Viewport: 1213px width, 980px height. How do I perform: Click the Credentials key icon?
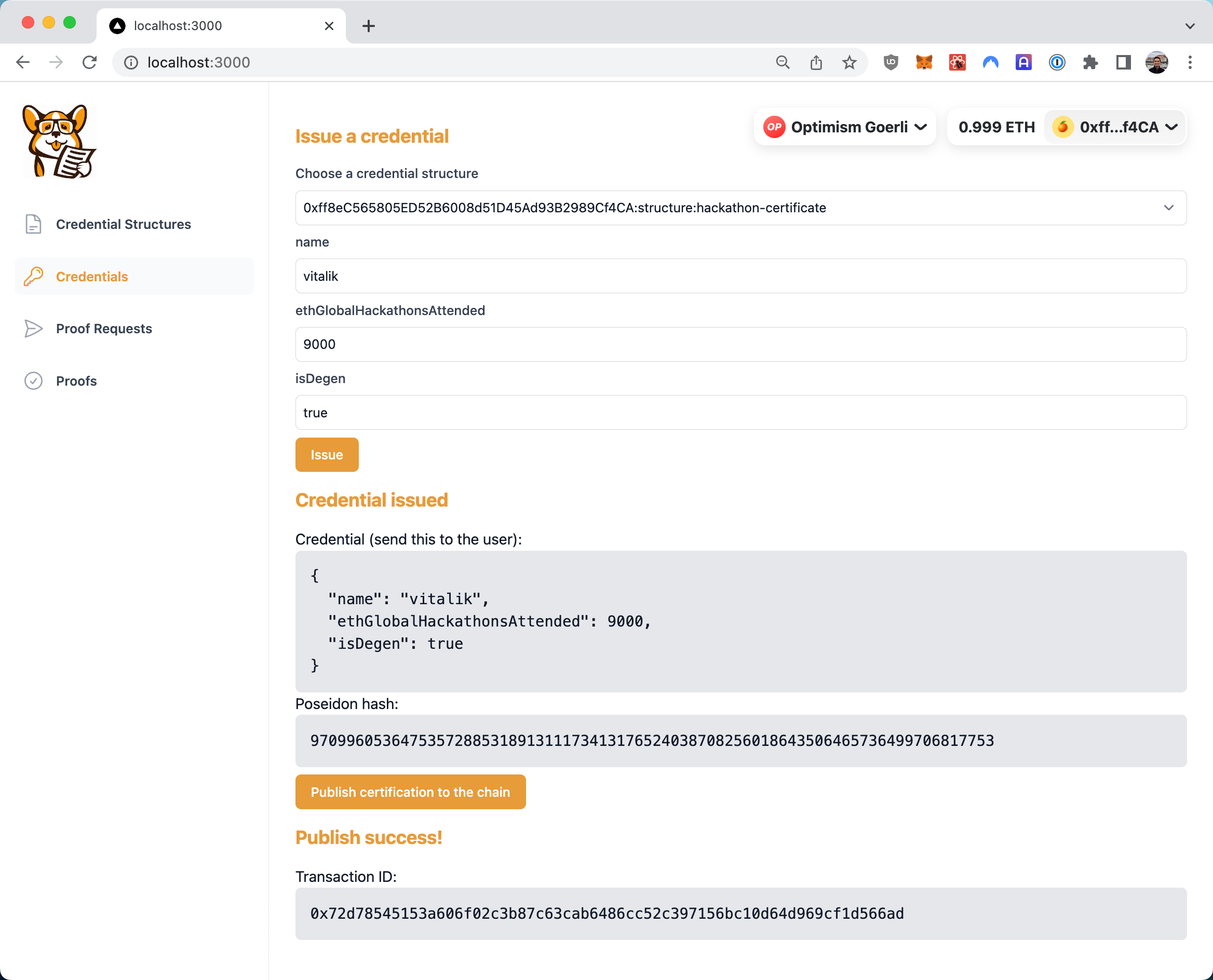[34, 277]
